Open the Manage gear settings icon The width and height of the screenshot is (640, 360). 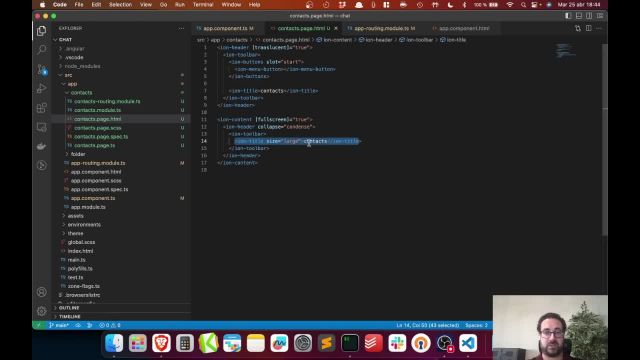point(42,311)
